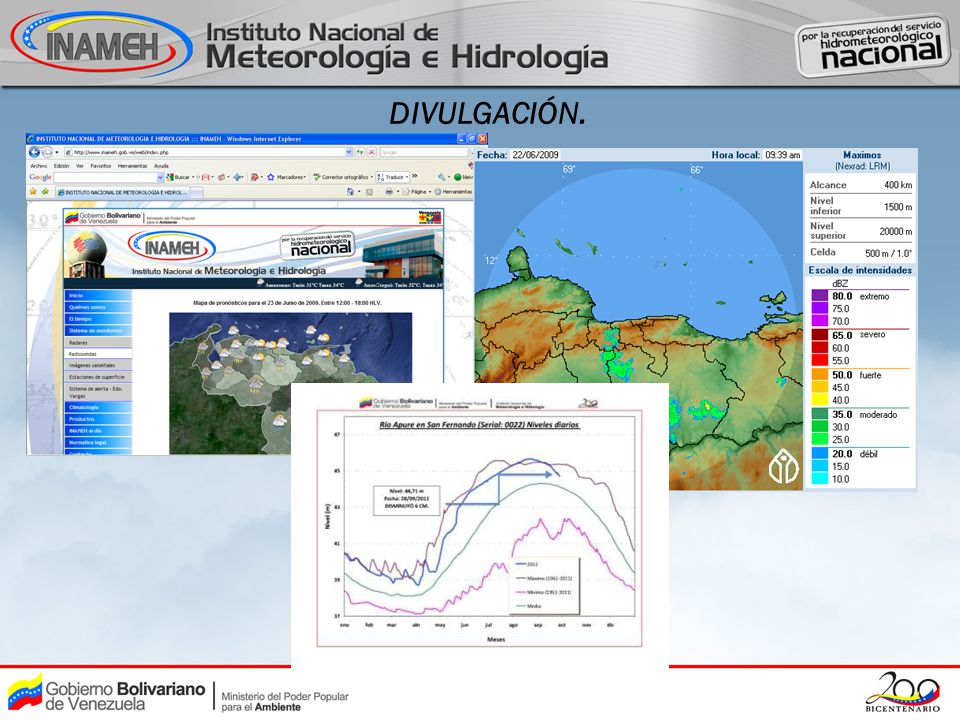
Task: Open the Herramientas menu in the menu bar
Action: pos(132,166)
